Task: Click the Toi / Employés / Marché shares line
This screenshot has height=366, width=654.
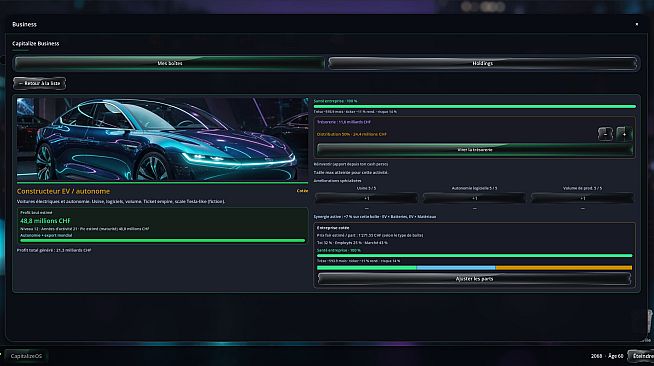Action: click(x=352, y=243)
